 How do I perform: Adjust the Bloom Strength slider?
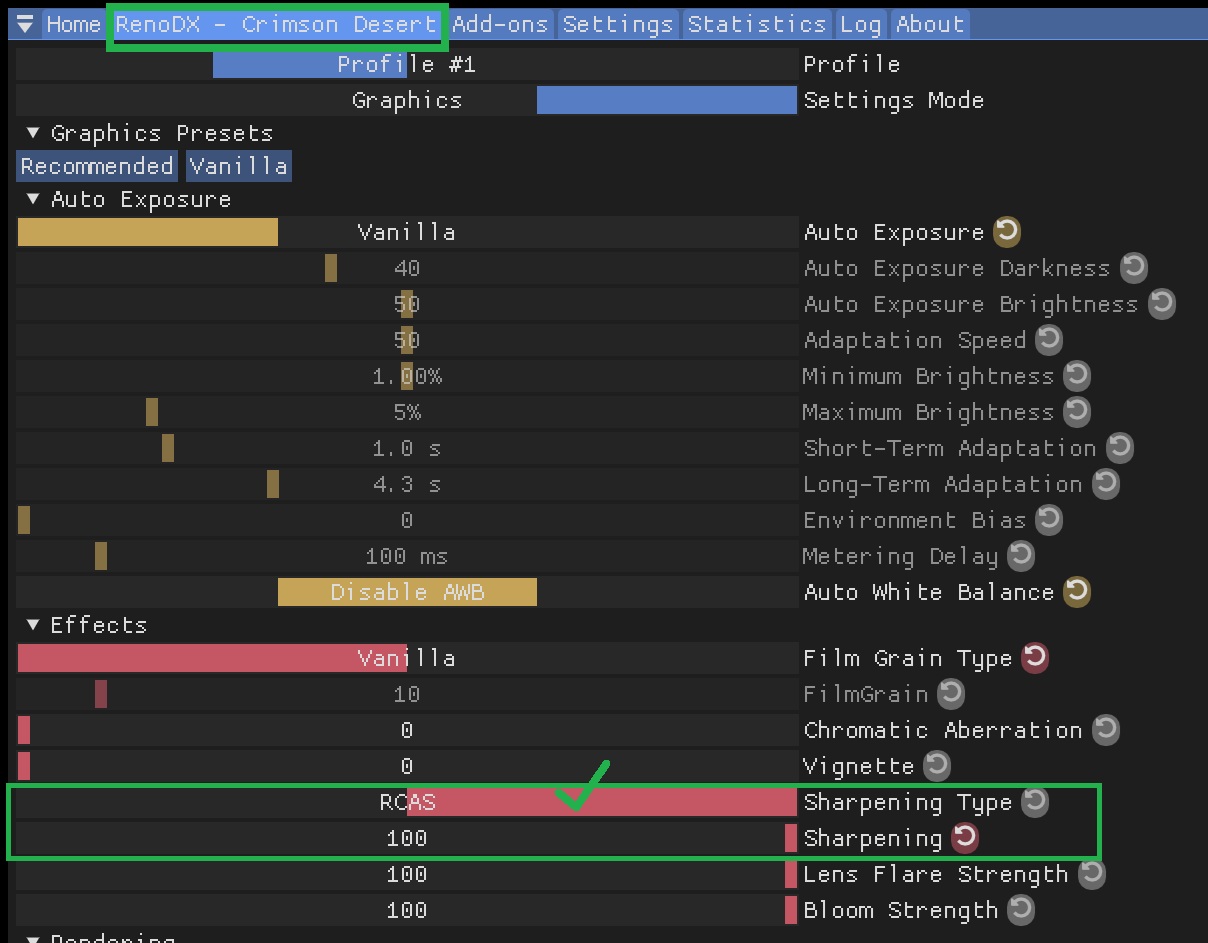(407, 910)
